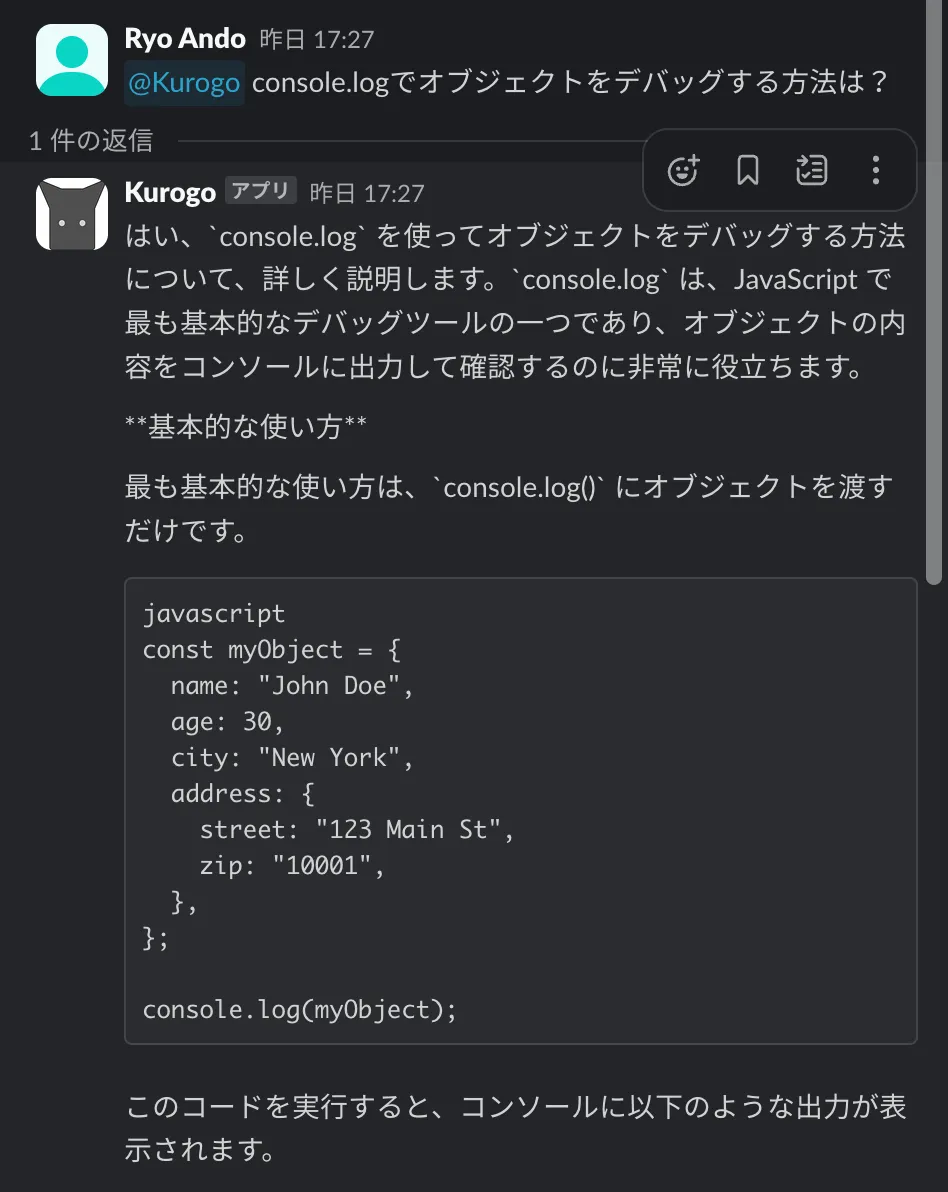This screenshot has height=1192, width=948.
Task: Bookmark Kurogo's message for later
Action: point(747,171)
